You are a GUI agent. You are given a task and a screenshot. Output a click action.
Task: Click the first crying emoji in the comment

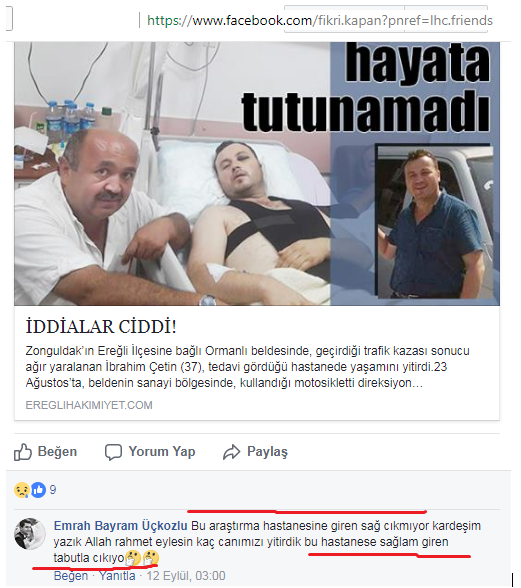(133, 558)
